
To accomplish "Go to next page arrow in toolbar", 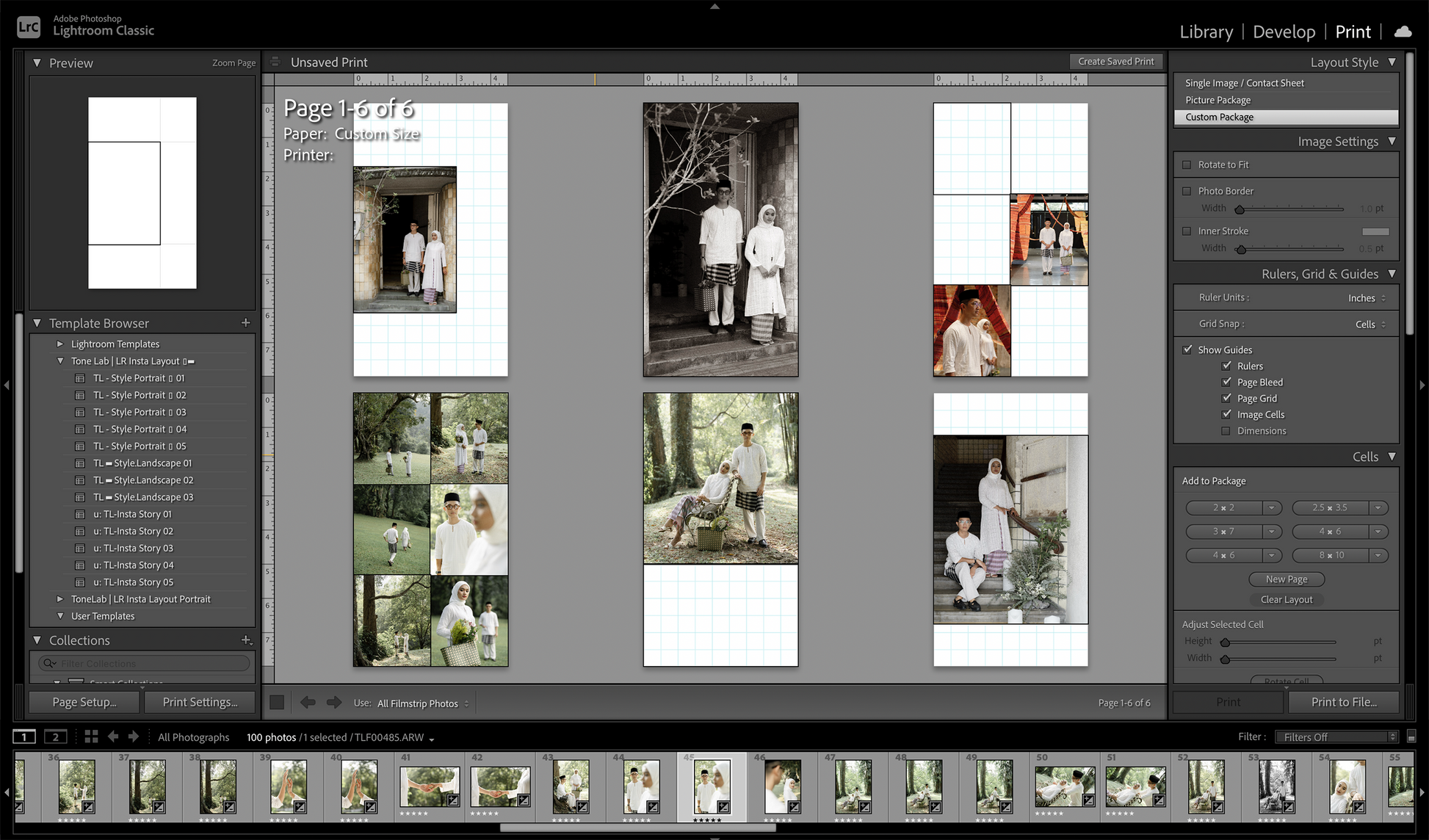I will point(334,703).
